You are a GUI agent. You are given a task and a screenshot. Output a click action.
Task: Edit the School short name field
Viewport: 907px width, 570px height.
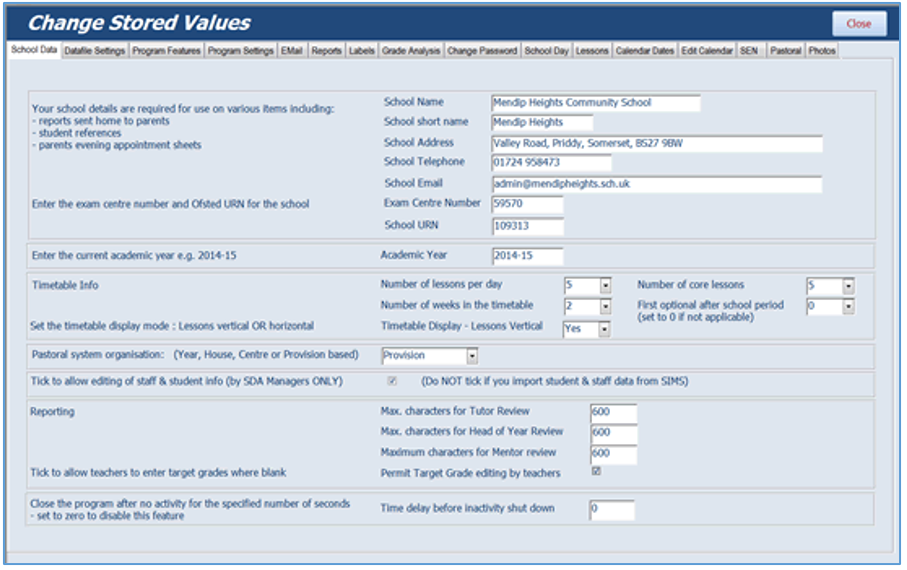tap(542, 123)
